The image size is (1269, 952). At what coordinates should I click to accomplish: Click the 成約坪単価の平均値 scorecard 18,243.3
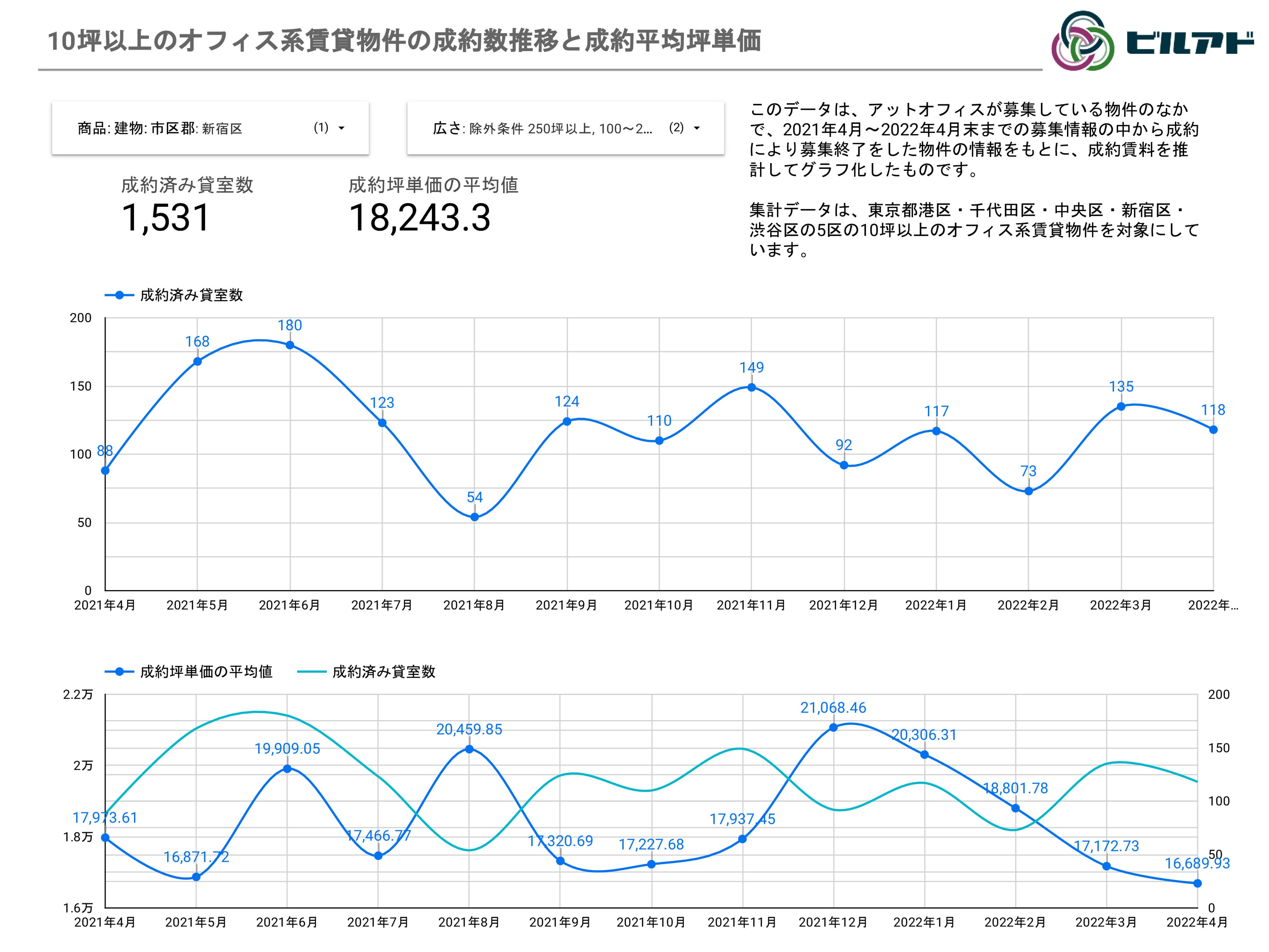pyautogui.click(x=419, y=218)
